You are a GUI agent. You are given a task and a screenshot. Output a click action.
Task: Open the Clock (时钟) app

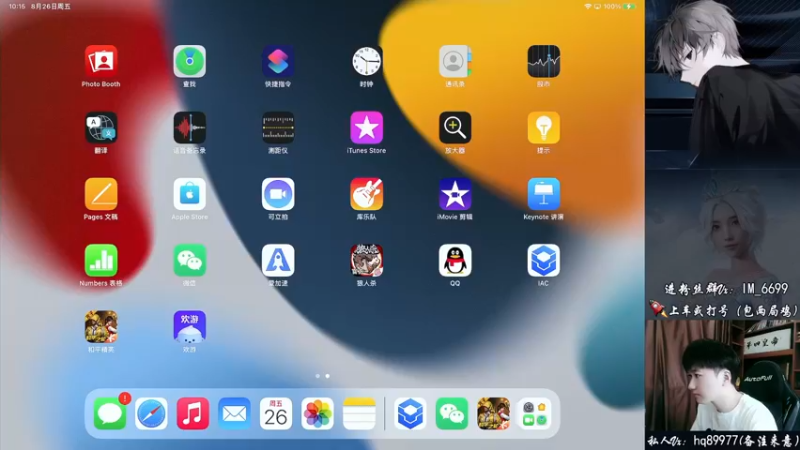[366, 61]
